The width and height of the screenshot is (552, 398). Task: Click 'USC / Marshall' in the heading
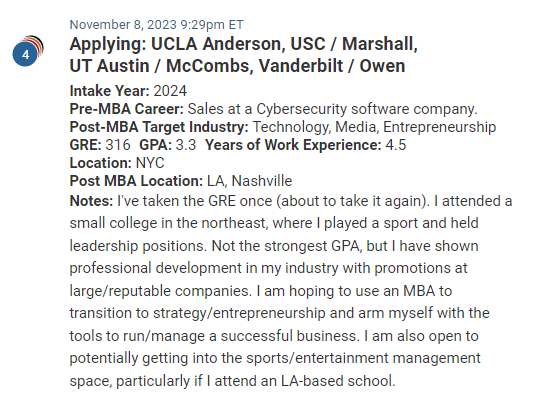[x=353, y=44]
